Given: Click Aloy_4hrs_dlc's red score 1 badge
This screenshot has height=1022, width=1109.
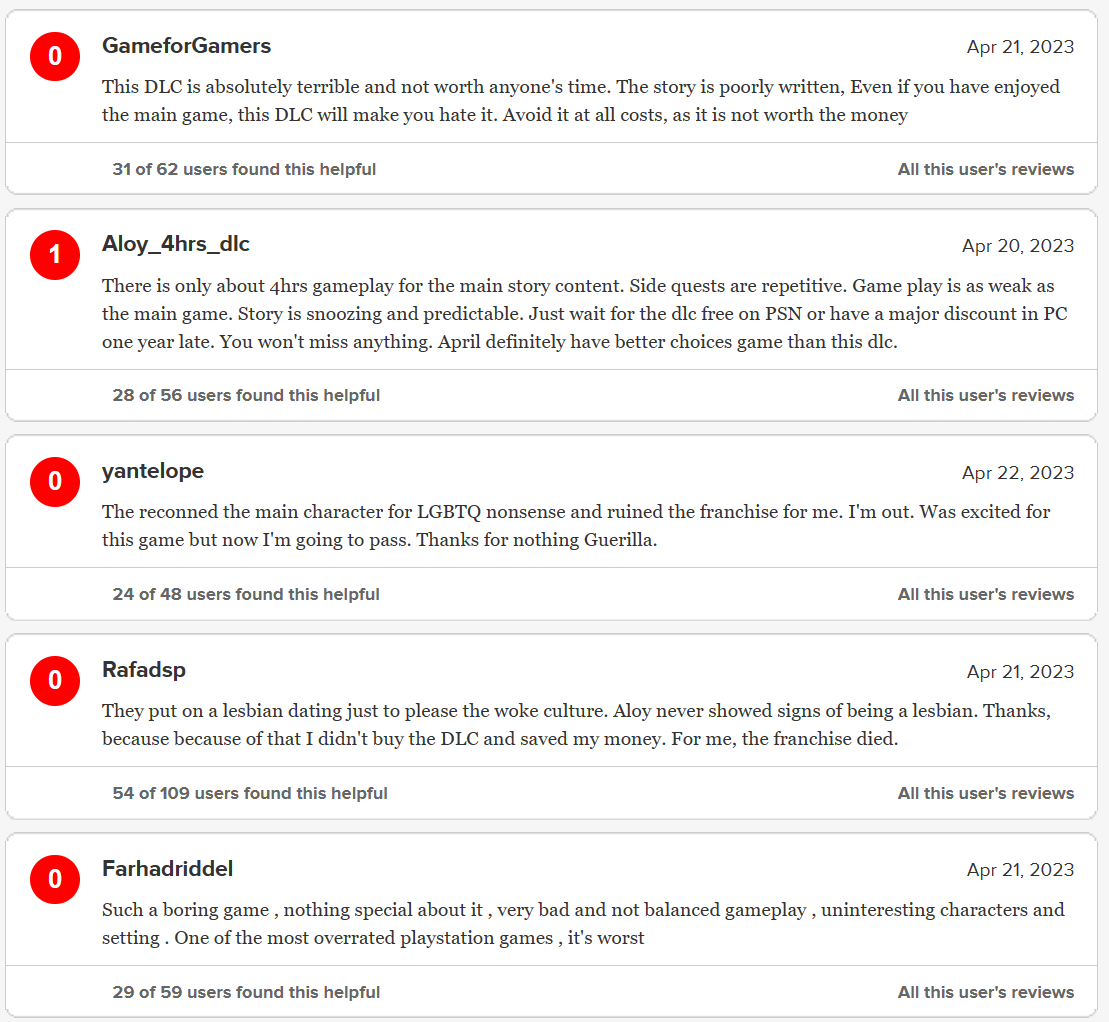Looking at the screenshot, I should pos(55,255).
